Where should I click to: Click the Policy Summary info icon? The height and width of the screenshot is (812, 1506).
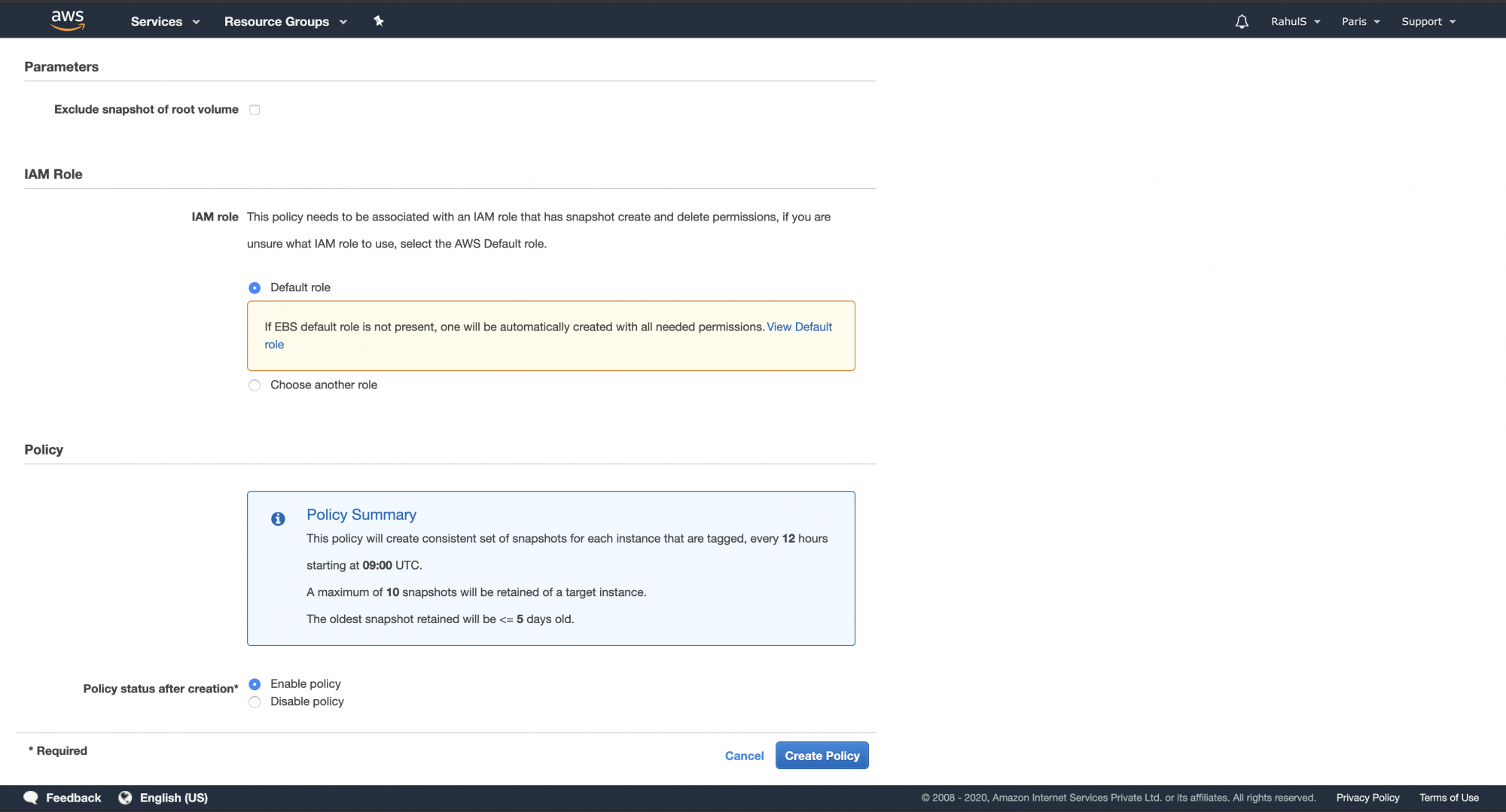(278, 519)
